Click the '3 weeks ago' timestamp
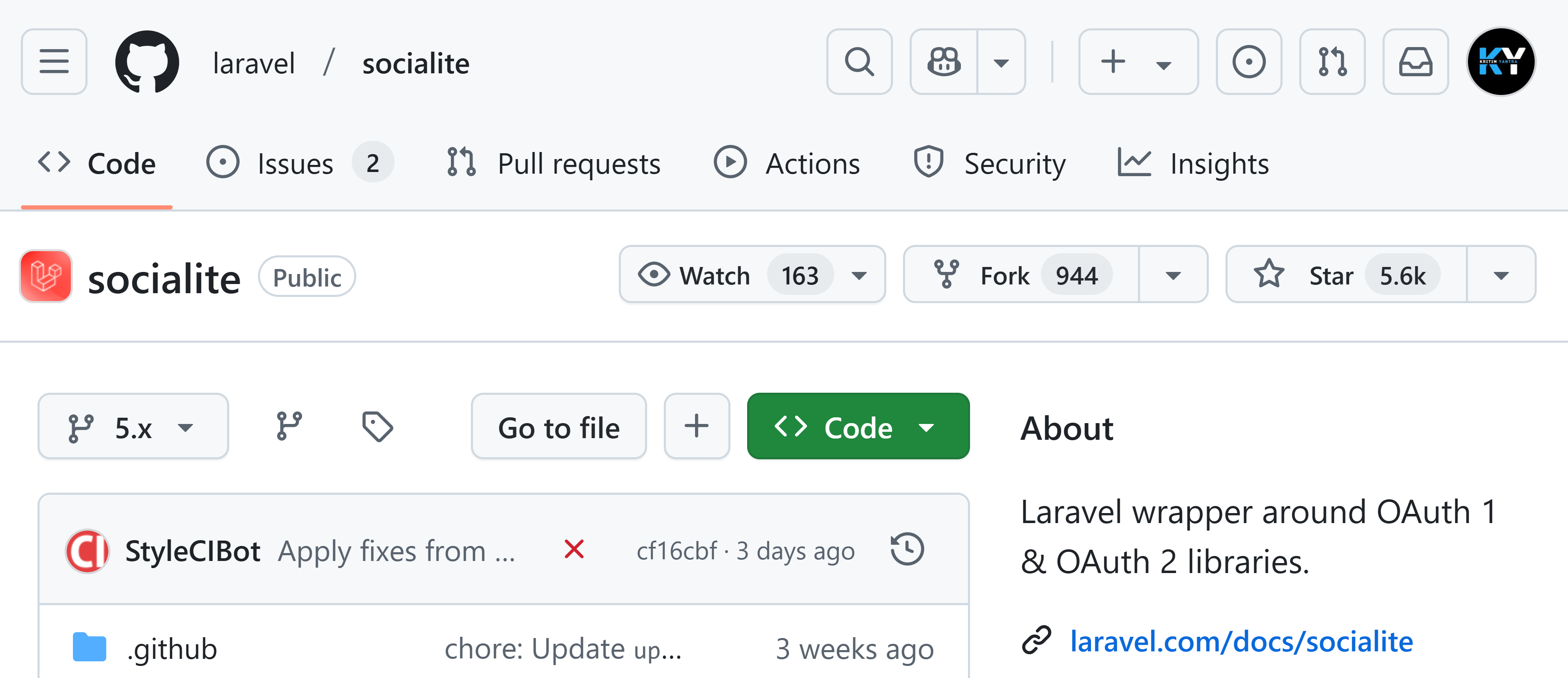Image resolution: width=1568 pixels, height=678 pixels. coord(855,649)
